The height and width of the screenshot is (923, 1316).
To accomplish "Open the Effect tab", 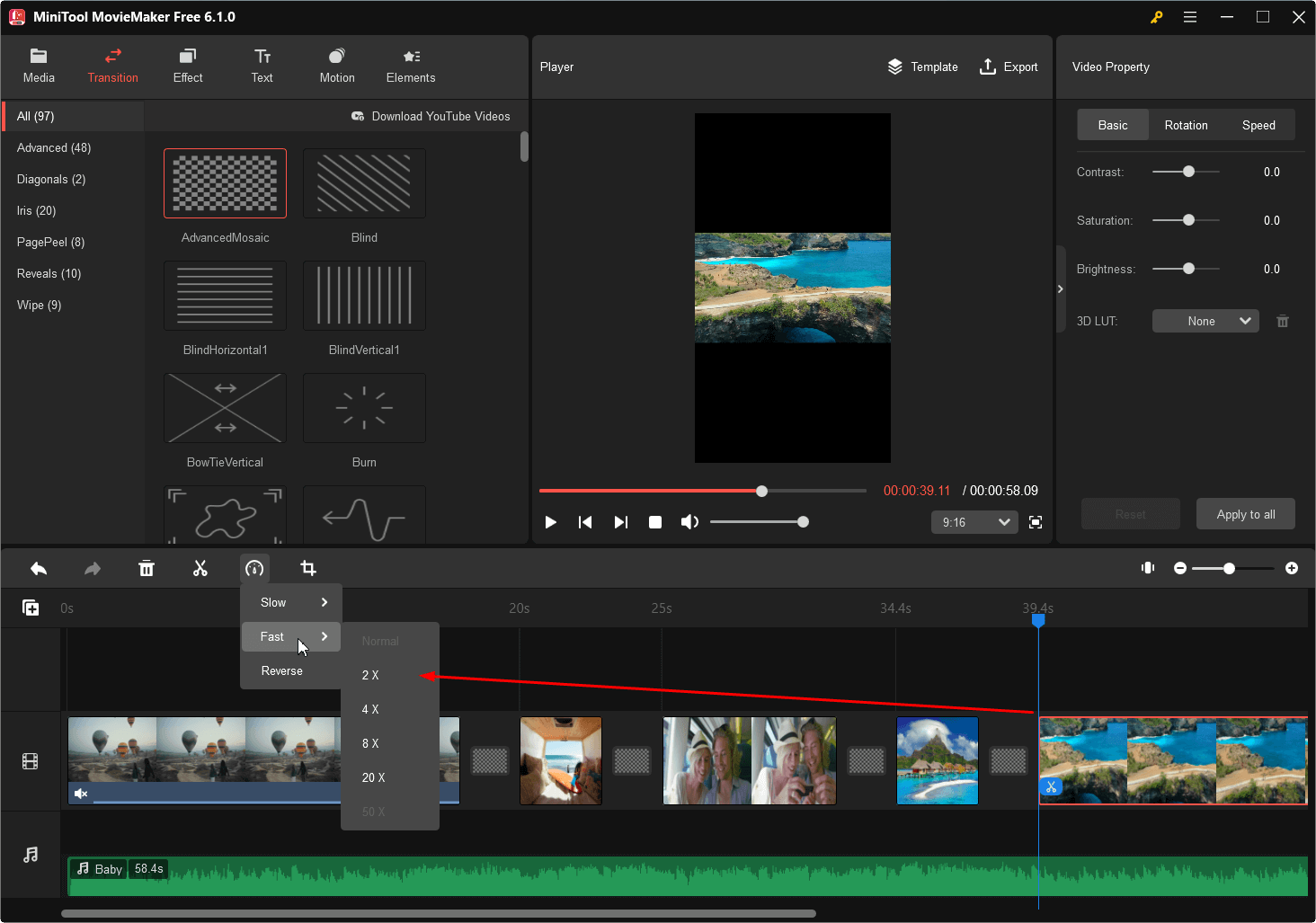I will pos(188,67).
